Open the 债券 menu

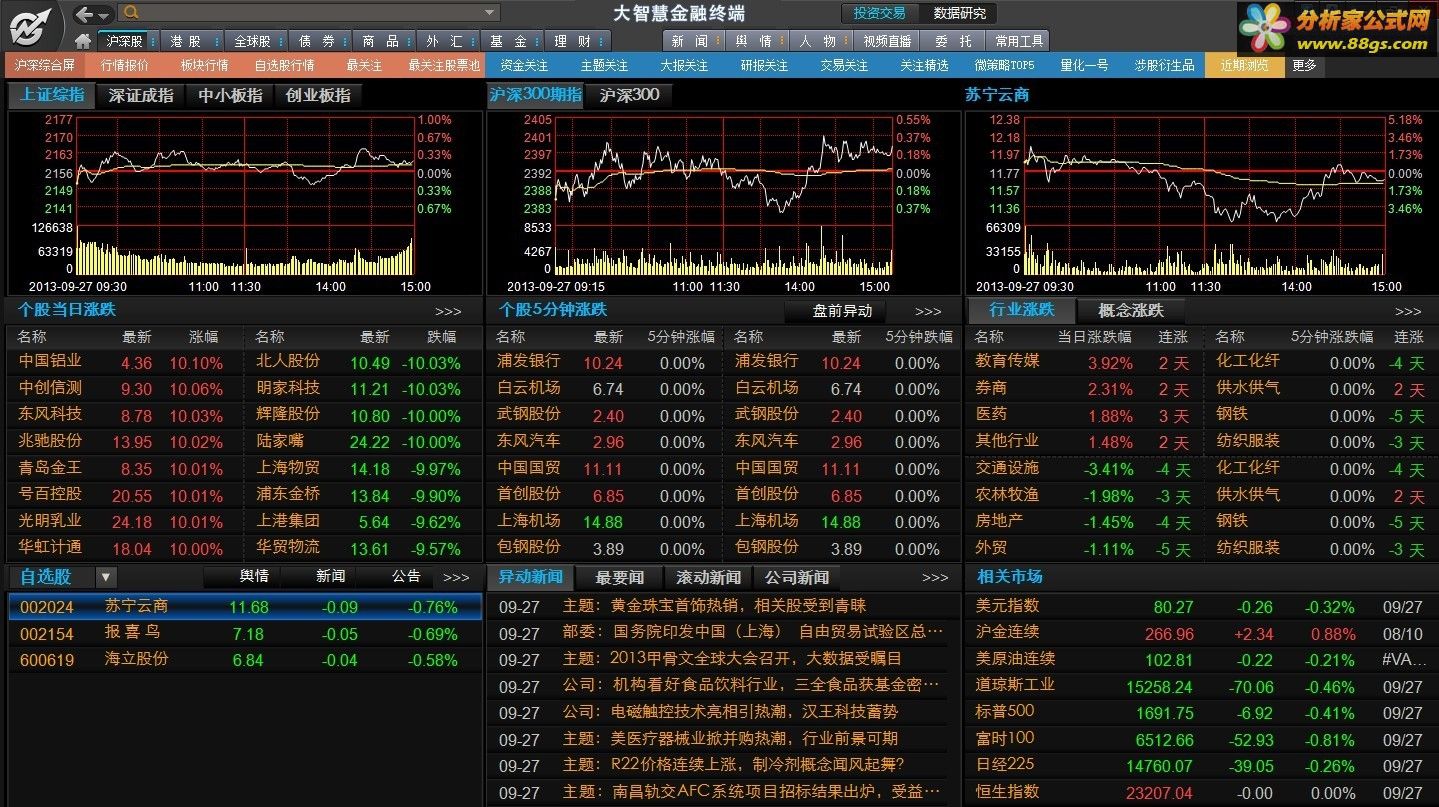click(x=316, y=41)
